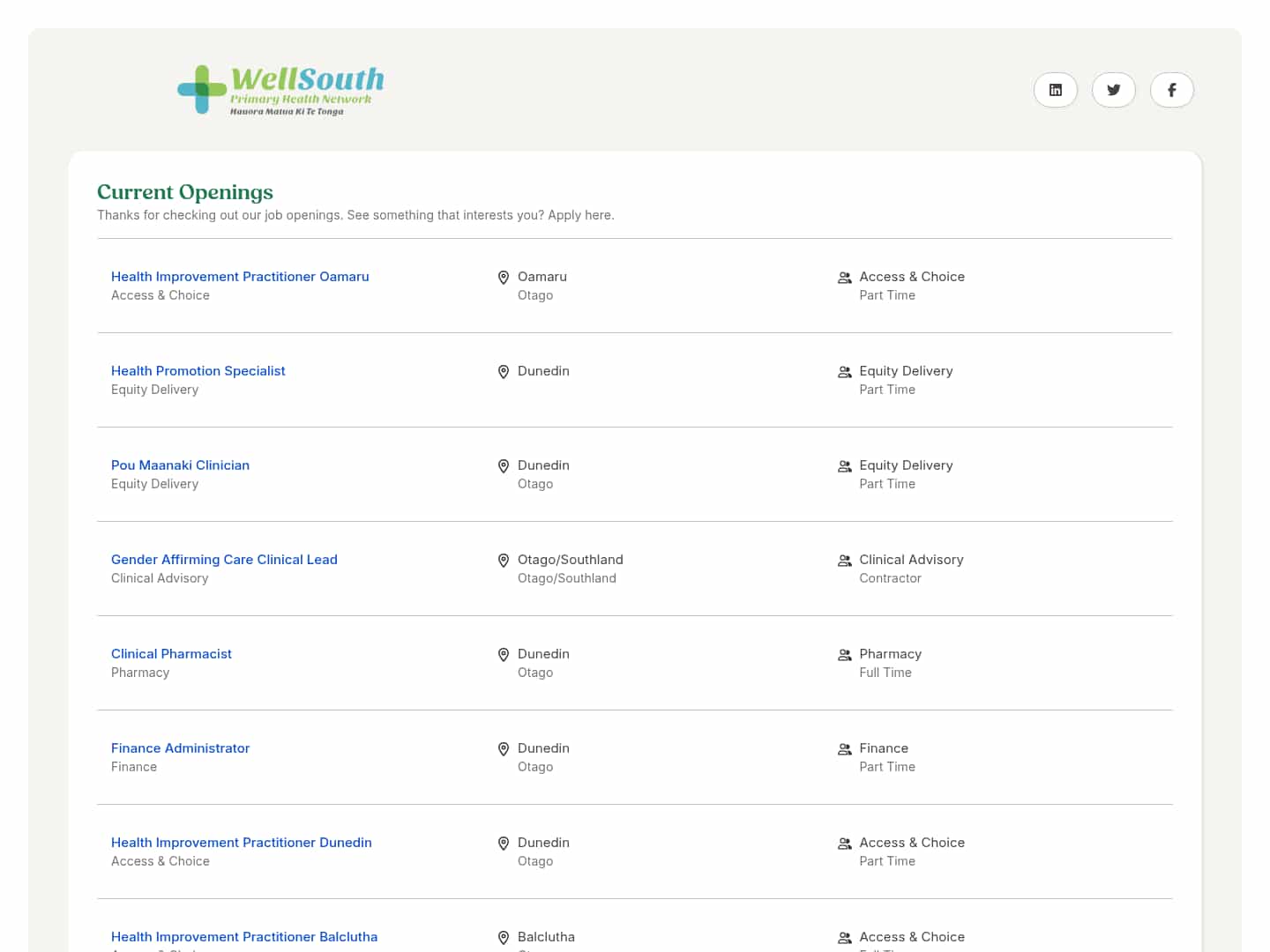Open the Clinical Pharmacist listing
Screen dimensions: 1270x952
click(x=171, y=653)
